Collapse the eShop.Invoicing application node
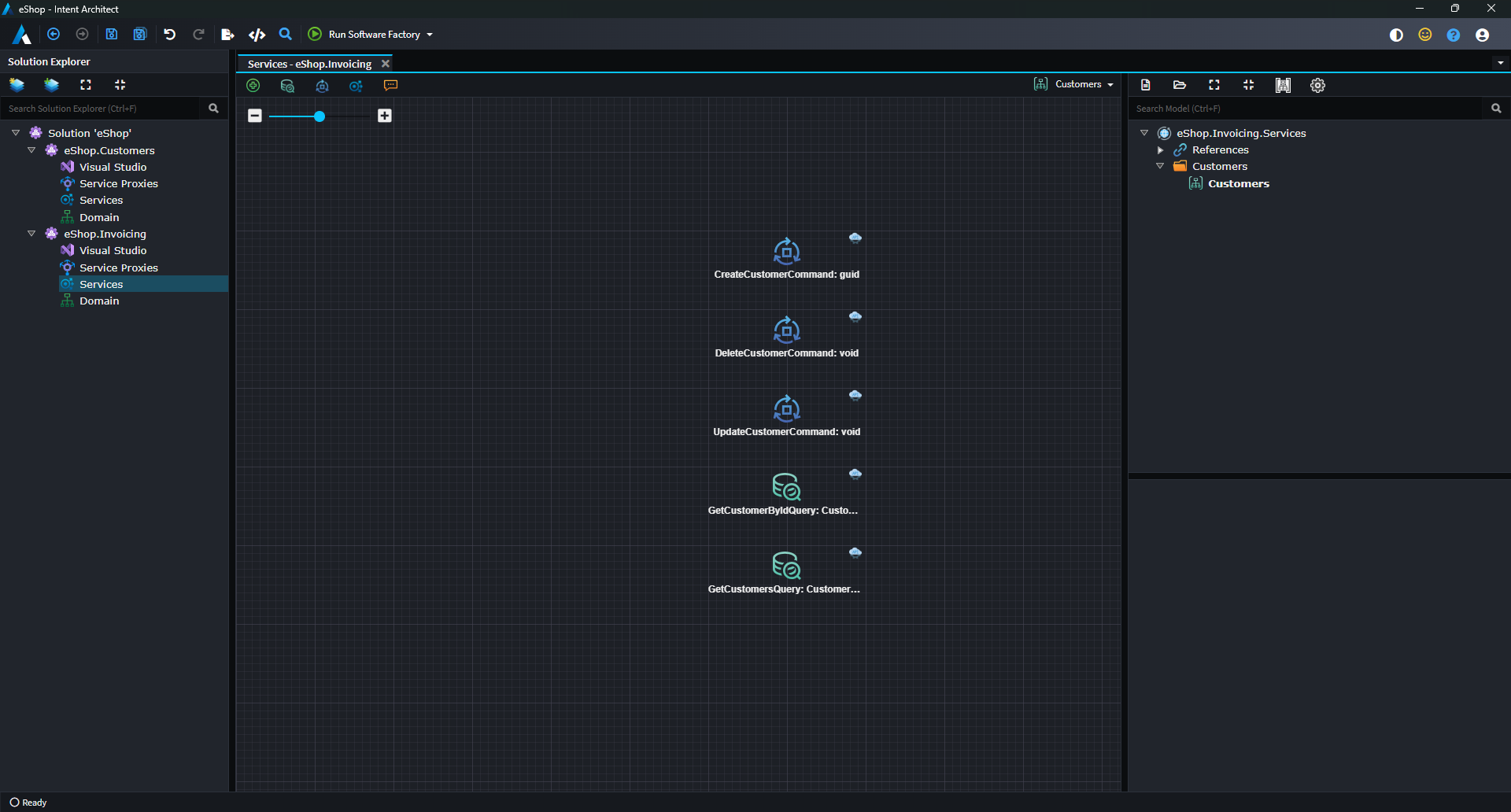Viewport: 1511px width, 812px height. coord(31,234)
